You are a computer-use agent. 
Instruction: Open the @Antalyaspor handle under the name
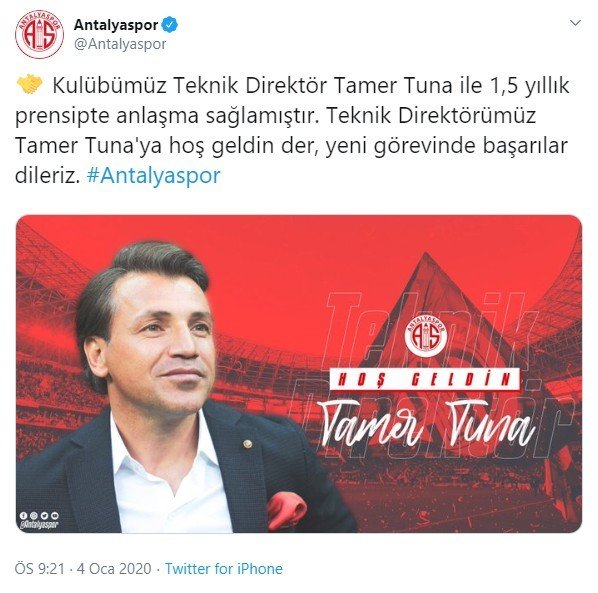pos(120,44)
